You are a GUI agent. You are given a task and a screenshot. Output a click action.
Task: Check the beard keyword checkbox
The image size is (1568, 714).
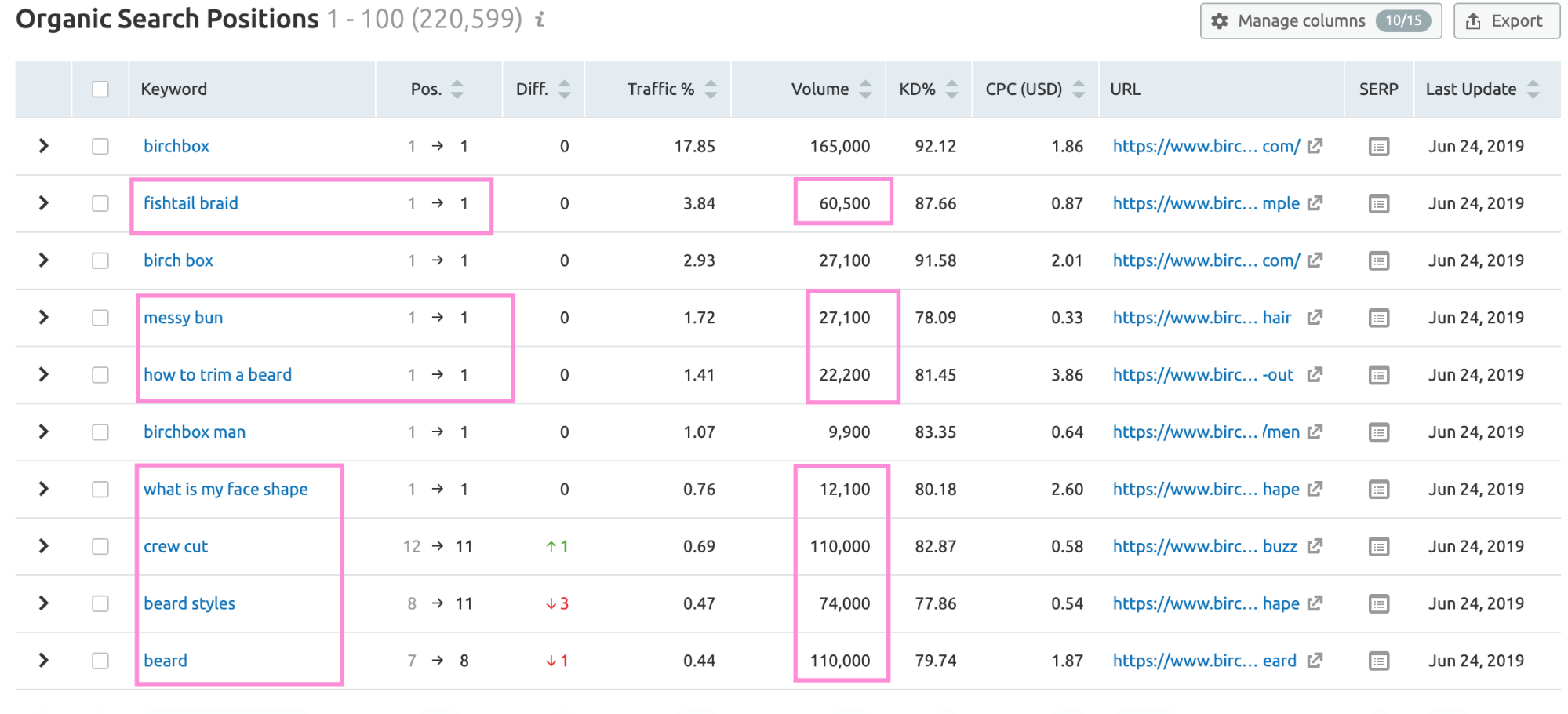pyautogui.click(x=100, y=661)
